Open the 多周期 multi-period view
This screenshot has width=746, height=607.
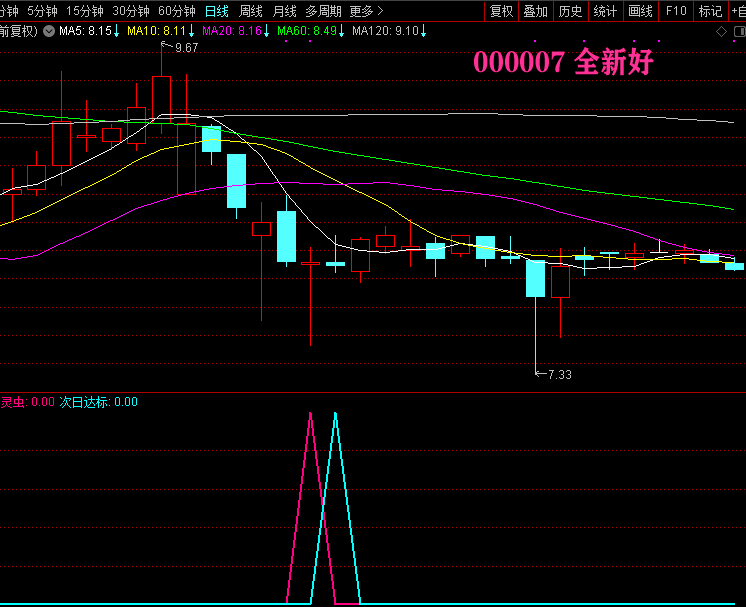click(324, 11)
